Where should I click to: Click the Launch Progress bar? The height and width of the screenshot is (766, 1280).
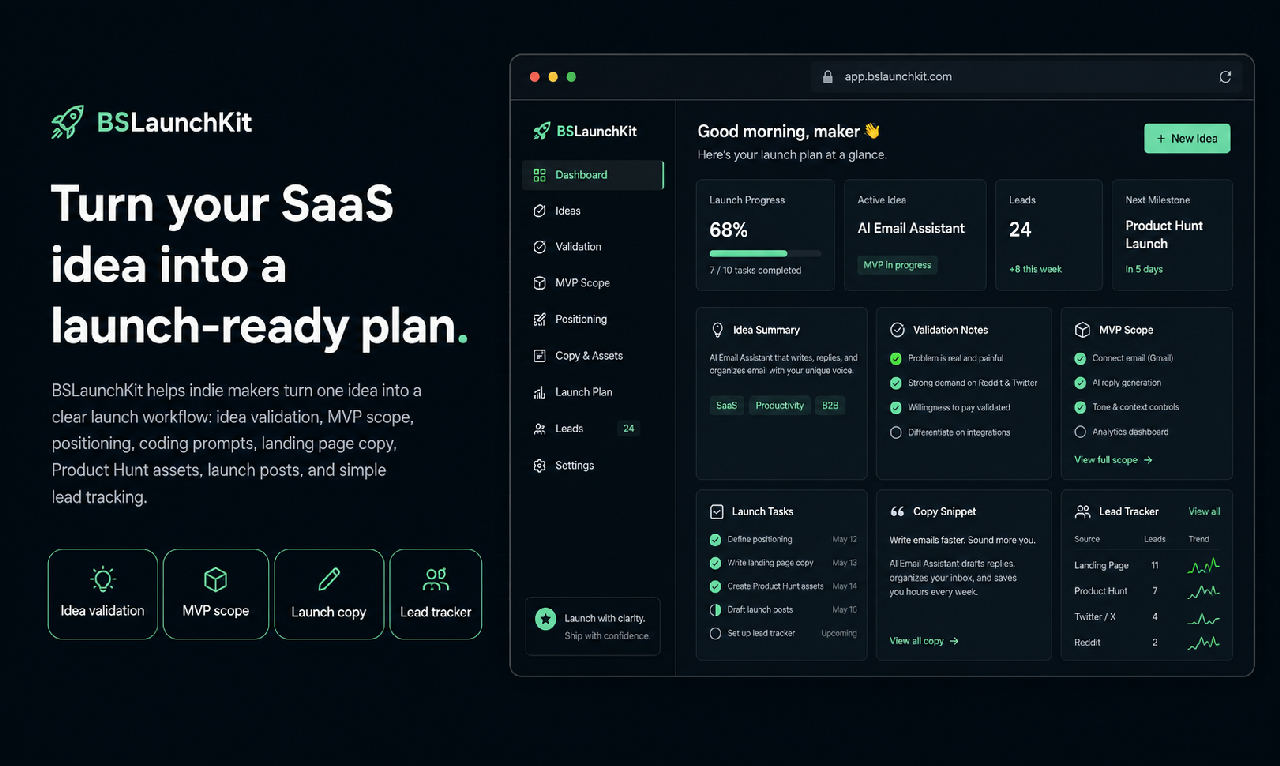[x=765, y=253]
